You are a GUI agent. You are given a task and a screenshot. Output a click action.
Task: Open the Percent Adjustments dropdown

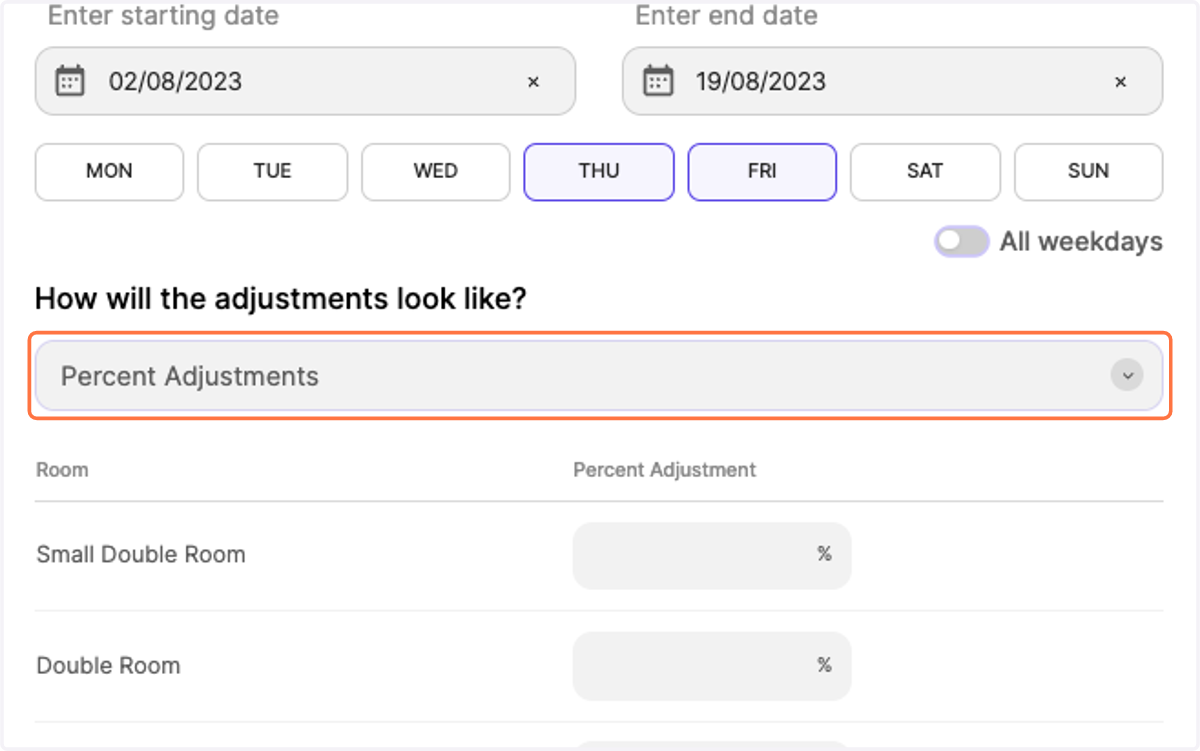pos(599,376)
